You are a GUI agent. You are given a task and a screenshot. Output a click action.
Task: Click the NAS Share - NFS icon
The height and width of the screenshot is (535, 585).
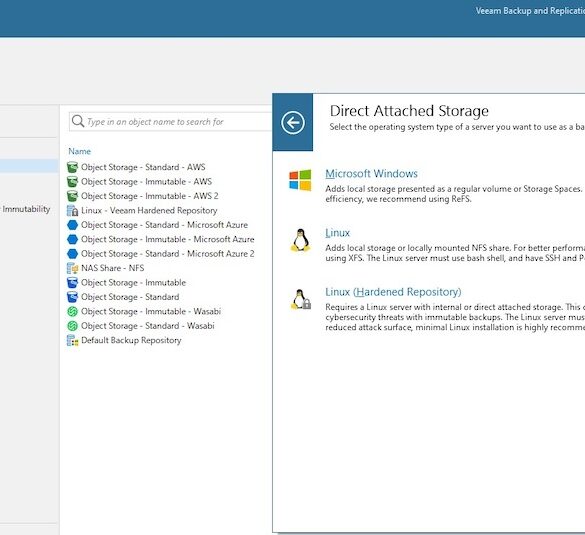[72, 268]
